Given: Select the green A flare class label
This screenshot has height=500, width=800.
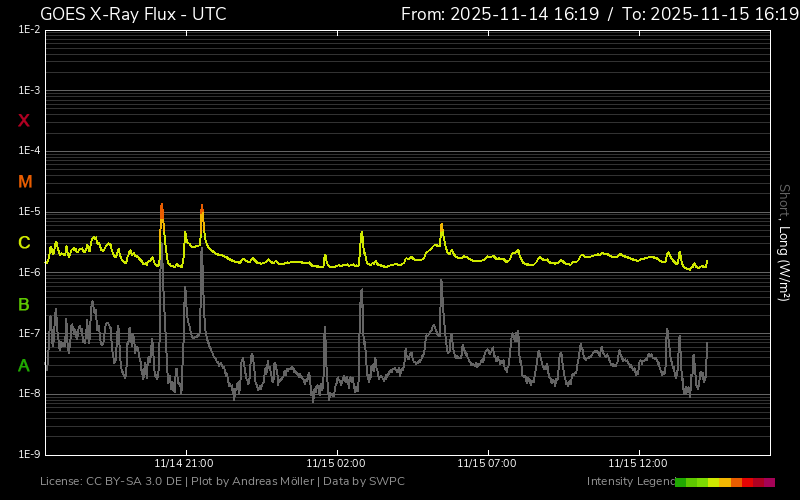Looking at the screenshot, I should click(24, 366).
